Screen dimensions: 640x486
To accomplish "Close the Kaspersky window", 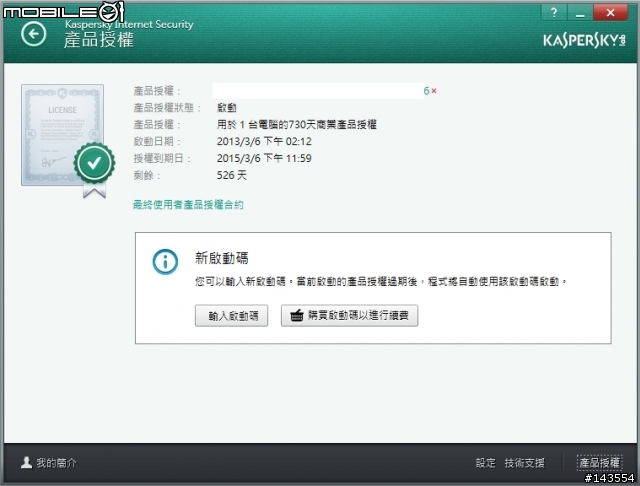I will click(x=610, y=13).
